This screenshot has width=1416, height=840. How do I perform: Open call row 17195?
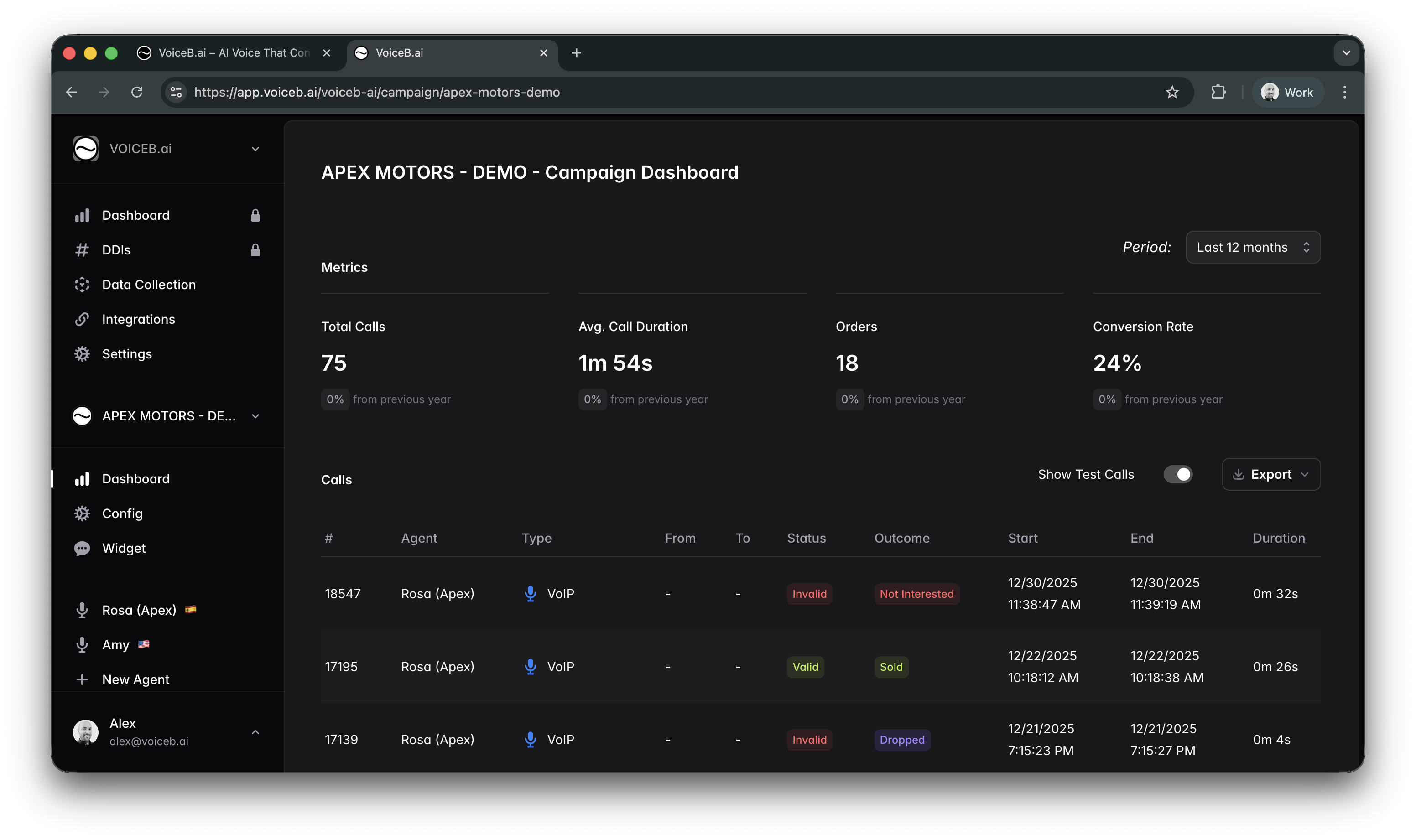[341, 667]
